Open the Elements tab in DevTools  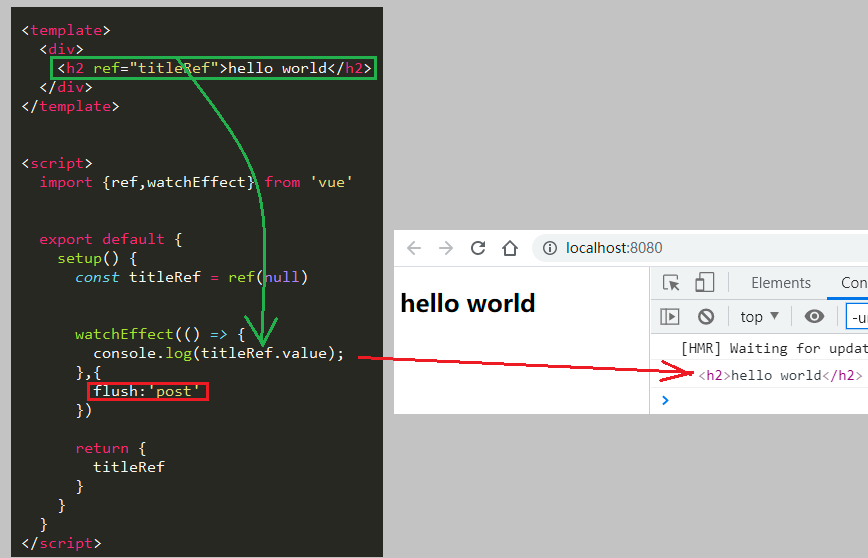coord(781,283)
